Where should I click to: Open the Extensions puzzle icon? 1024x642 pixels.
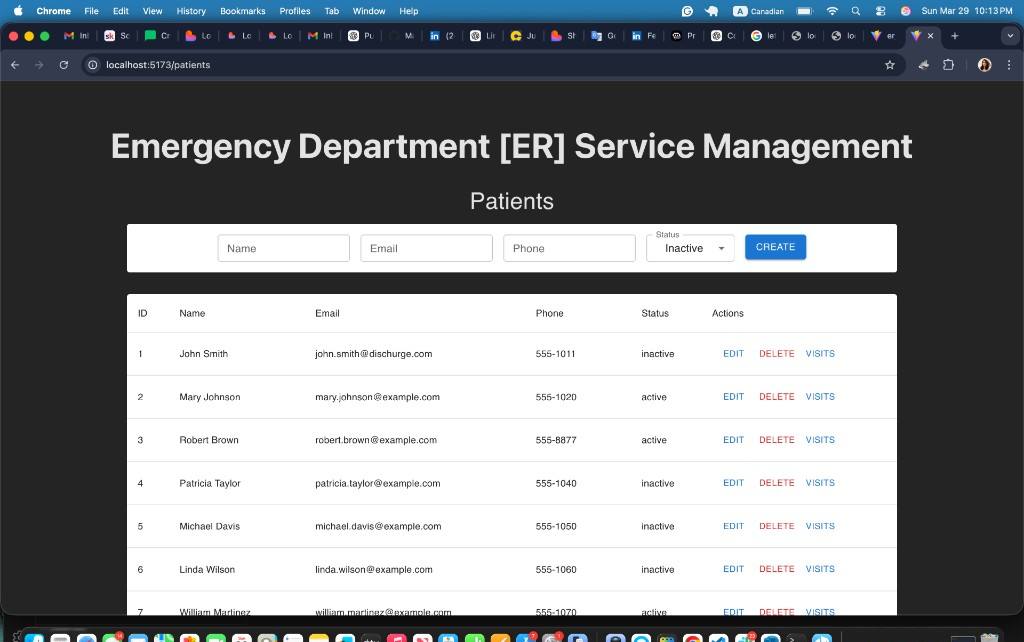pyautogui.click(x=948, y=65)
